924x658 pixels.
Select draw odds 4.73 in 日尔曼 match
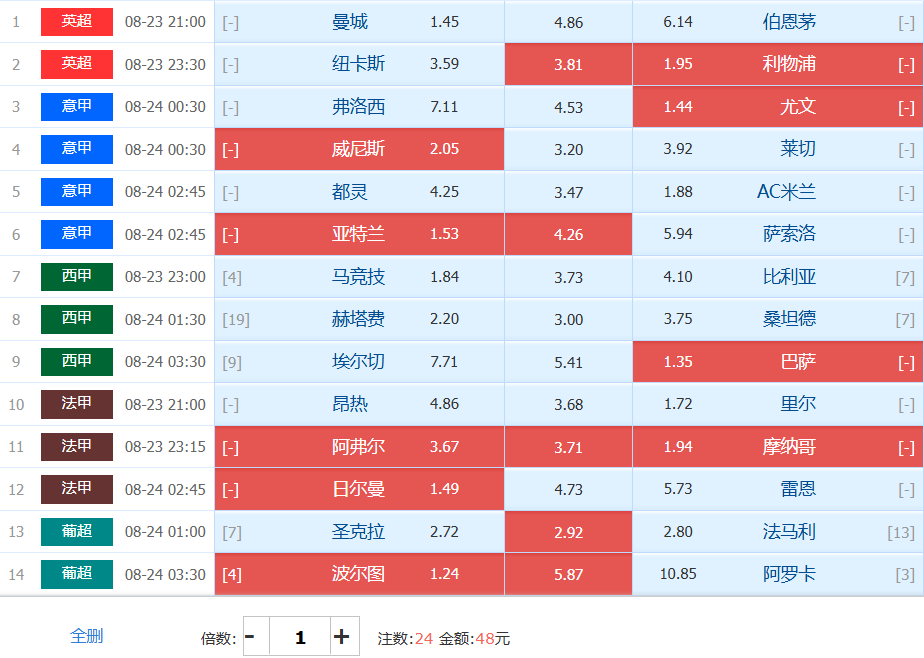(568, 489)
